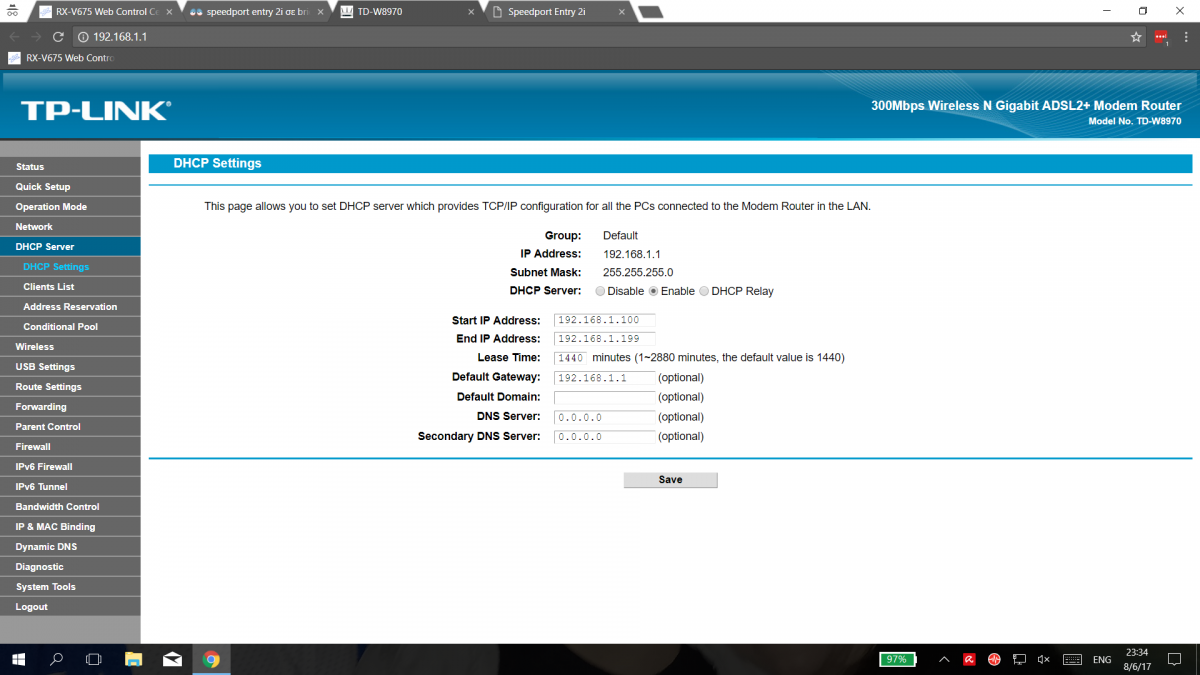Open IPv6 Firewall in sidebar
This screenshot has height=675, width=1200.
pos(70,467)
